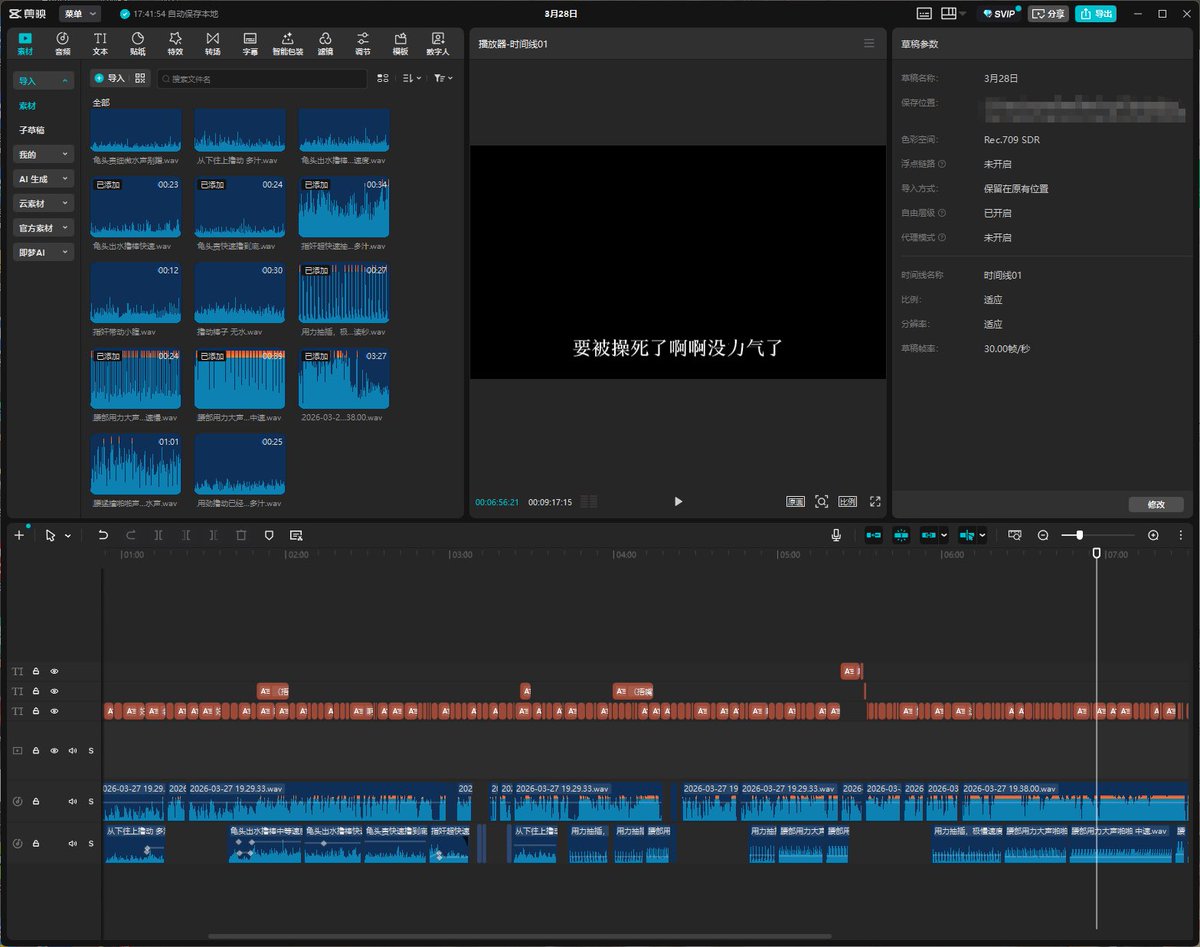Open the 菜单 dropdown menu
The width and height of the screenshot is (1200, 947).
tap(80, 14)
